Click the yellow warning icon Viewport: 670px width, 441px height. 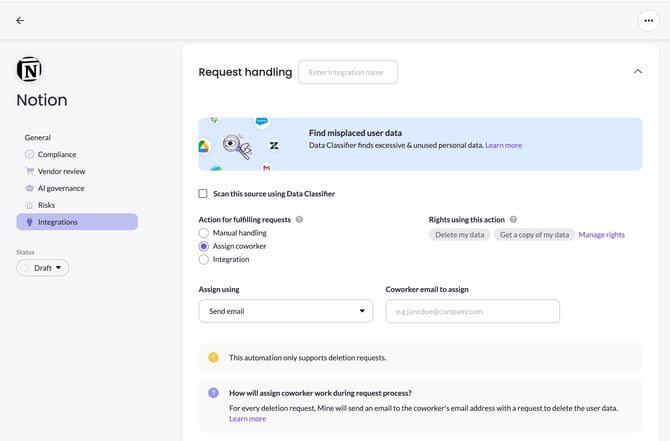tap(213, 358)
